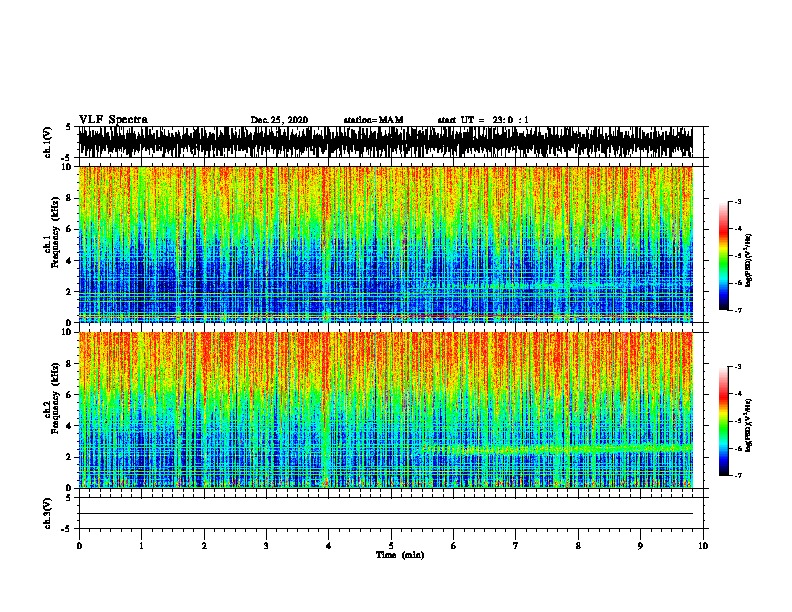Click the ch.2 spectrogram panel
The width and height of the screenshot is (792, 612).
coord(386,410)
